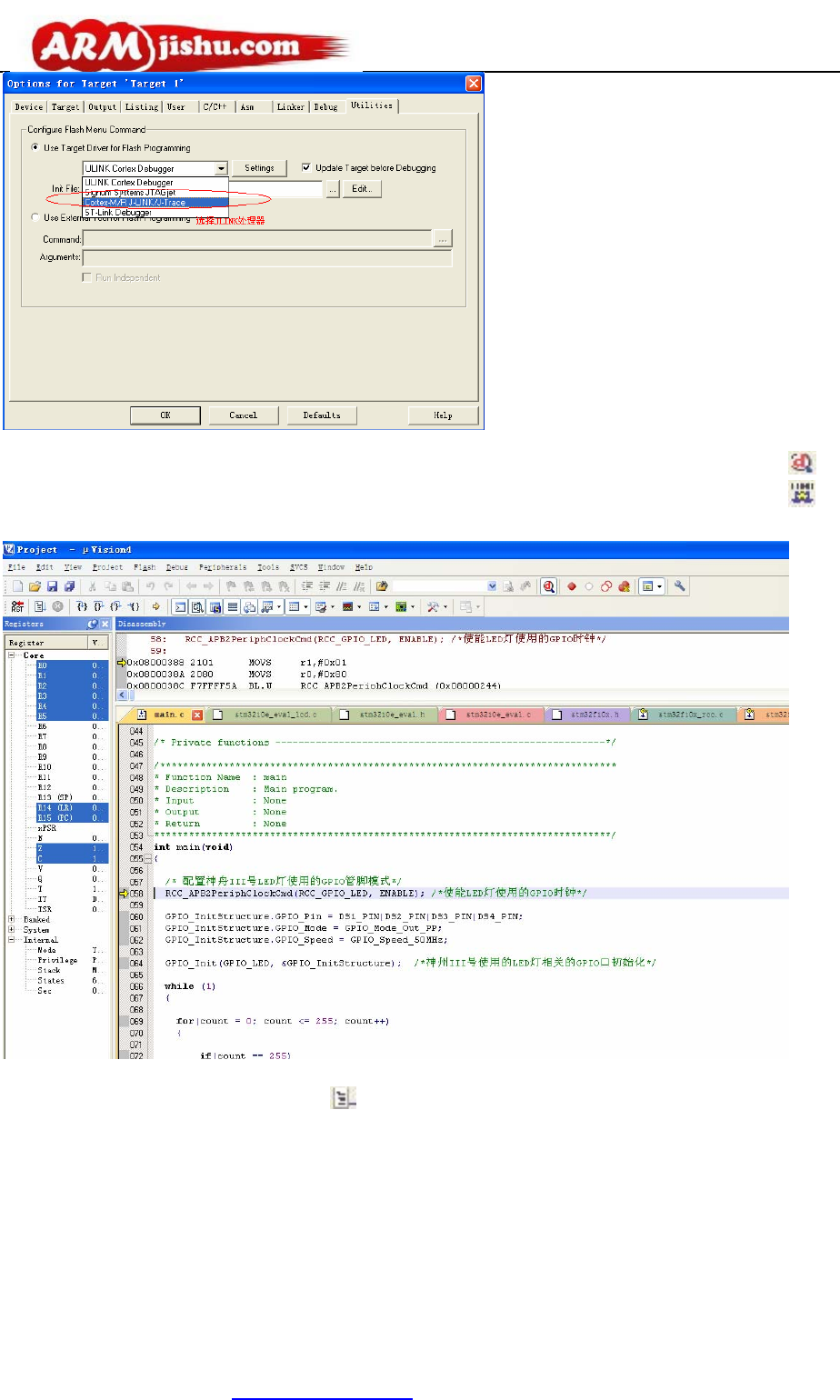Select Use External Tool radio button

pos(36,217)
